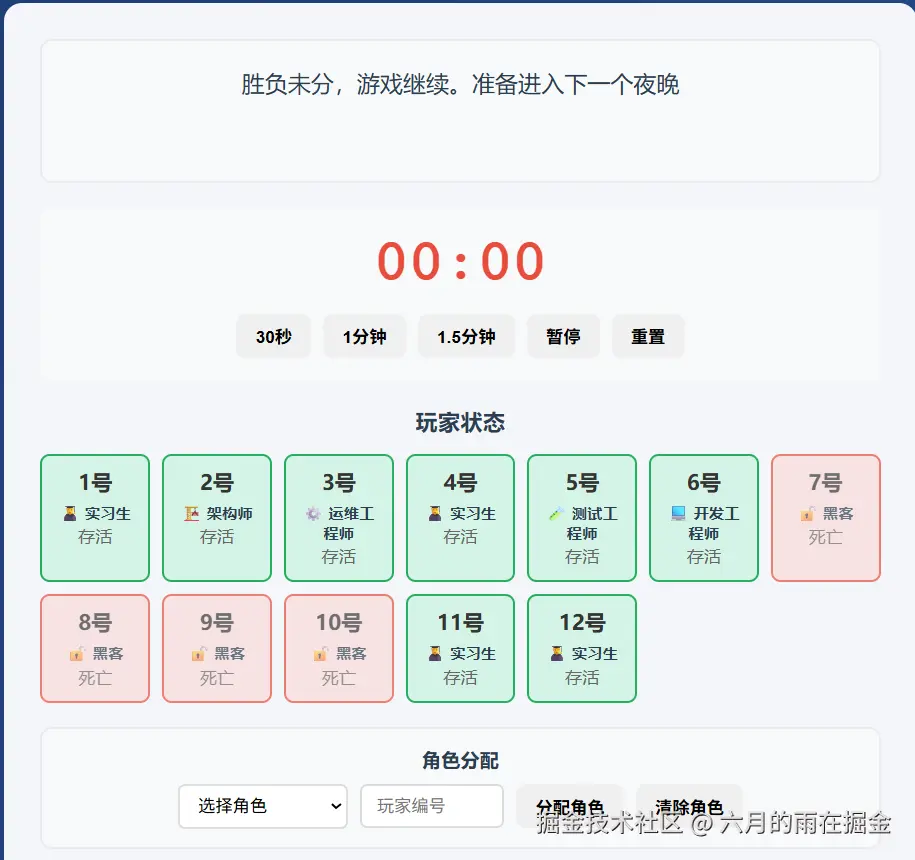Image resolution: width=915 pixels, height=860 pixels.
Task: Click 存活 status on 2号 card
Action: [x=217, y=537]
